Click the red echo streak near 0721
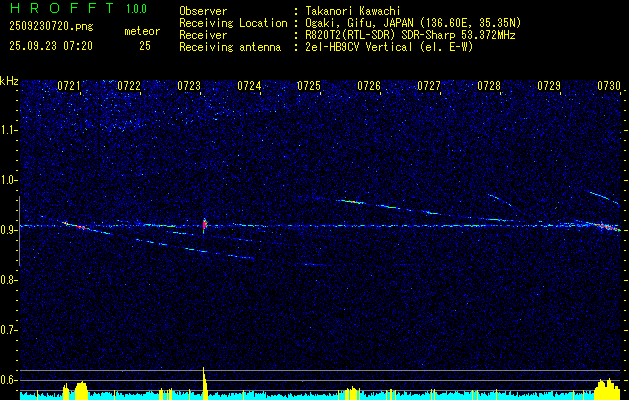629x400 pixels. click(81, 227)
